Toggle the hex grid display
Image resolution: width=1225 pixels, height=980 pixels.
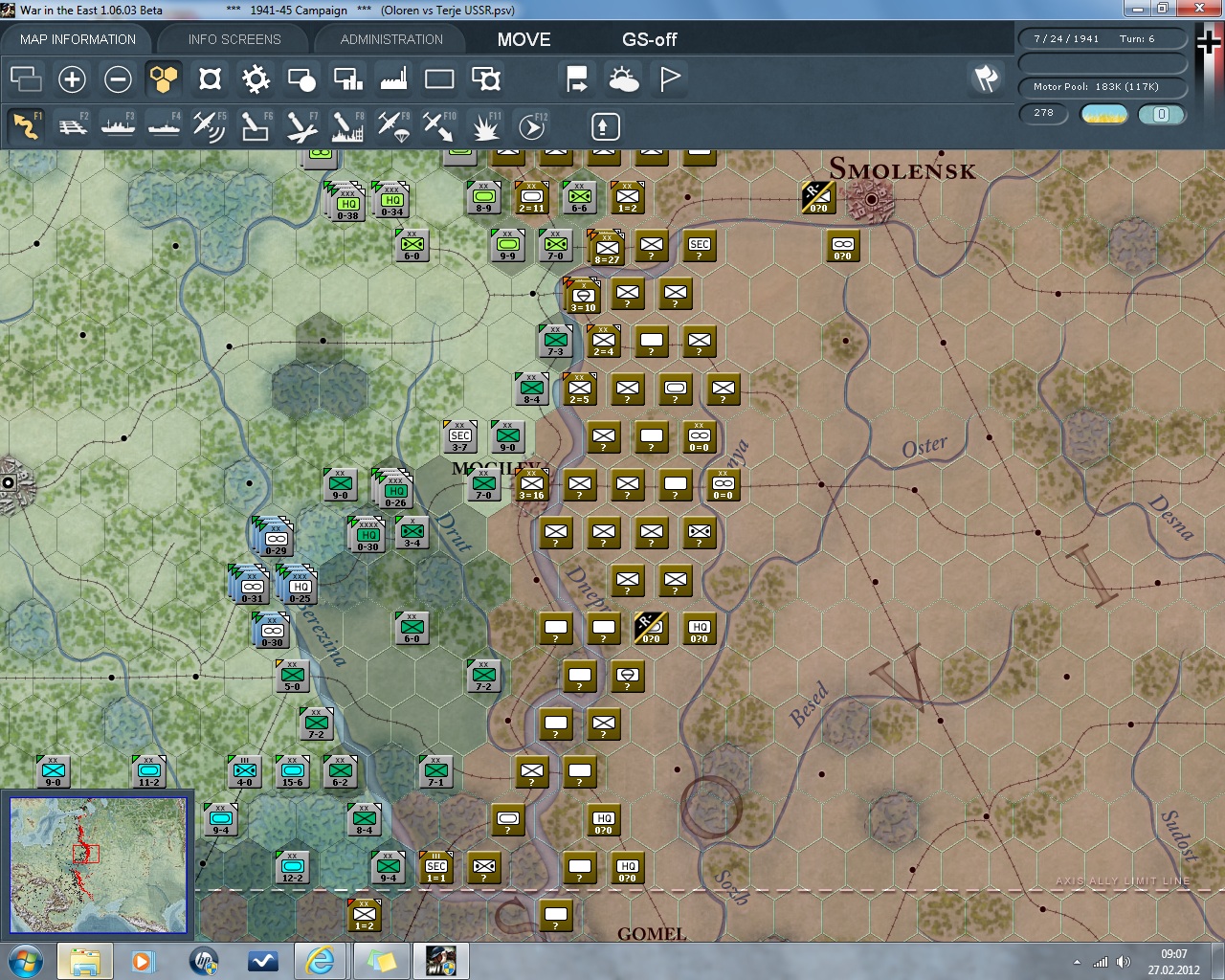tap(164, 78)
